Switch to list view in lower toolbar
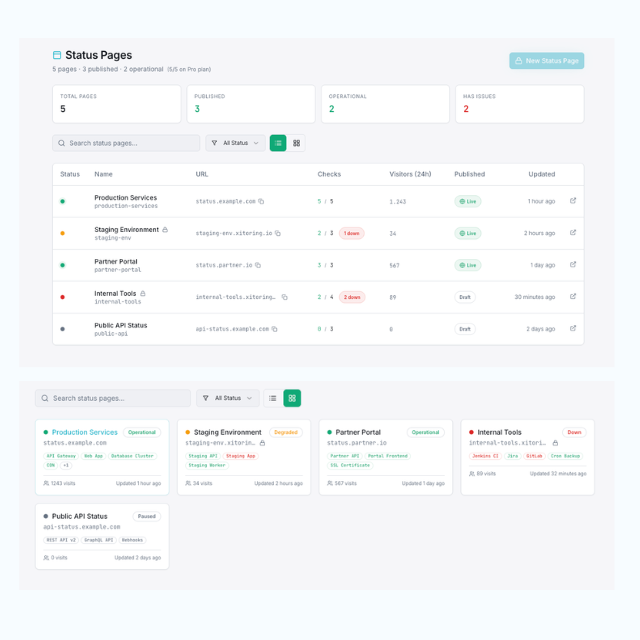Image resolution: width=640 pixels, height=640 pixels. (x=273, y=398)
